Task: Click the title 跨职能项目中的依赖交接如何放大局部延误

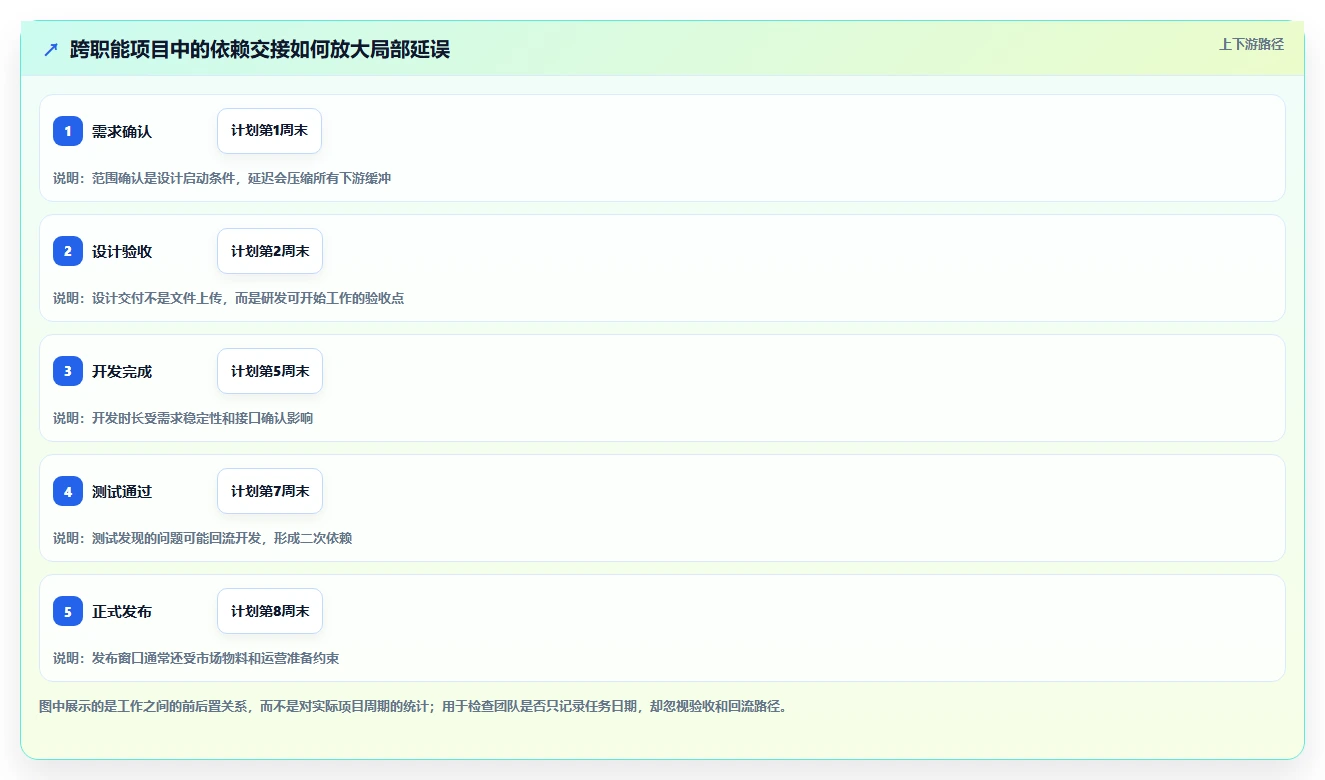Action: tap(260, 50)
